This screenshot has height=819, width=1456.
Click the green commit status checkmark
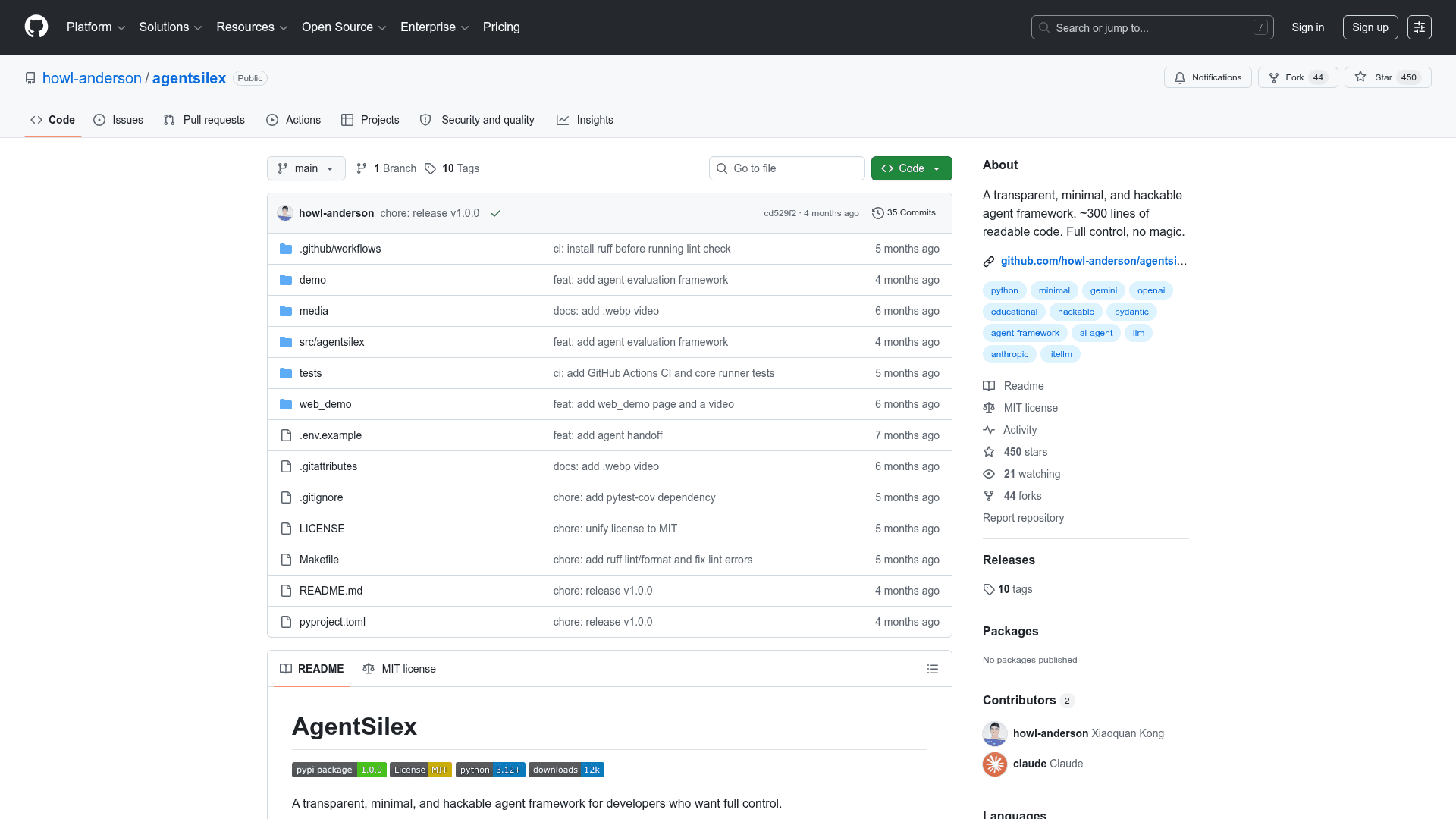496,213
